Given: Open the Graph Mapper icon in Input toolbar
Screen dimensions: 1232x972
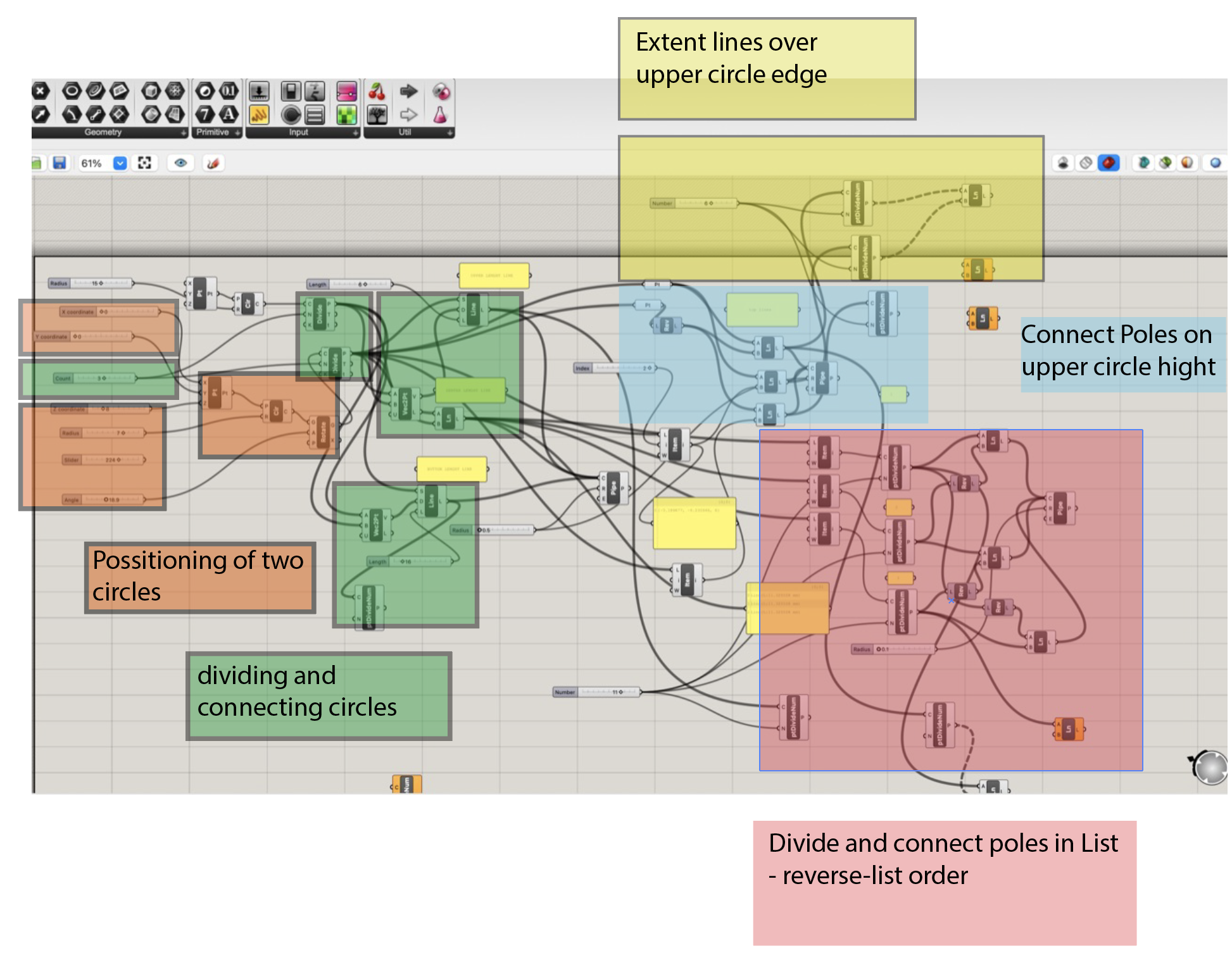Looking at the screenshot, I should point(259,117).
